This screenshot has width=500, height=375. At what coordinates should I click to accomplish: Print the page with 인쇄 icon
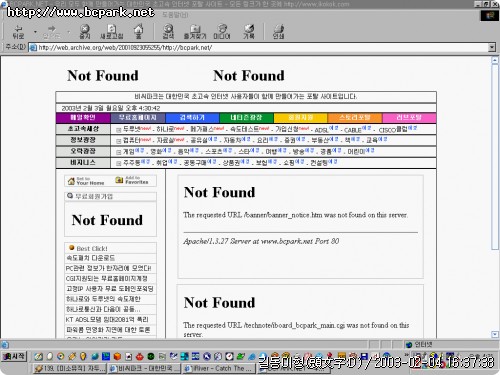point(278,32)
